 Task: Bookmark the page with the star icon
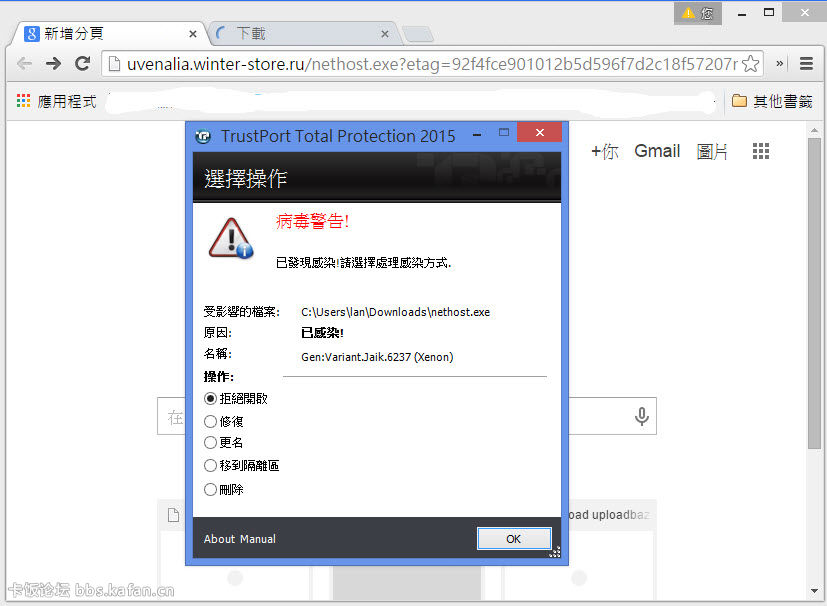pyautogui.click(x=750, y=64)
